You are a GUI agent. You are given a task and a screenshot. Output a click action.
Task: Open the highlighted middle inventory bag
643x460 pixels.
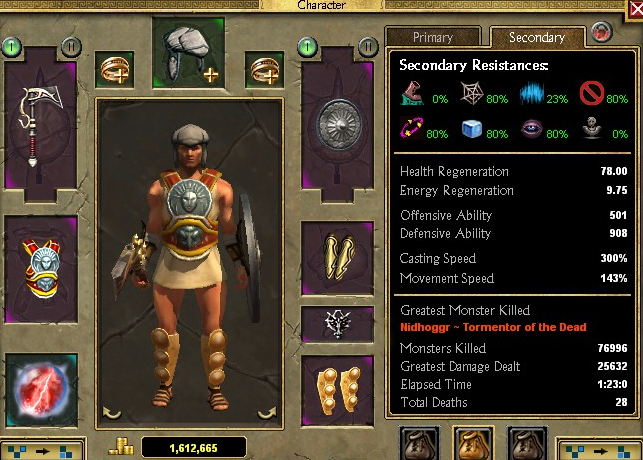click(x=473, y=444)
